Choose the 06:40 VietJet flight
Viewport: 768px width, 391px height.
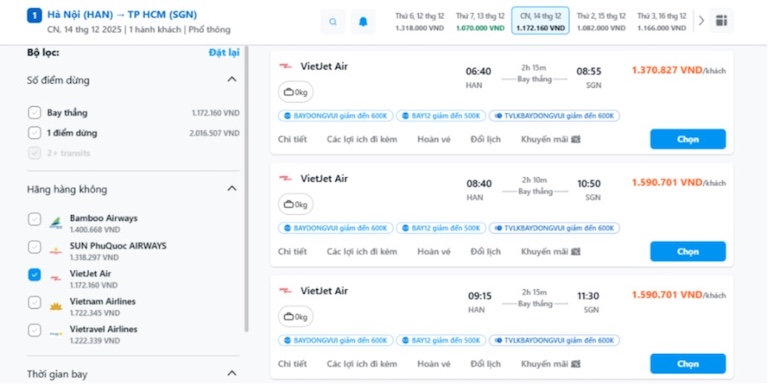688,139
